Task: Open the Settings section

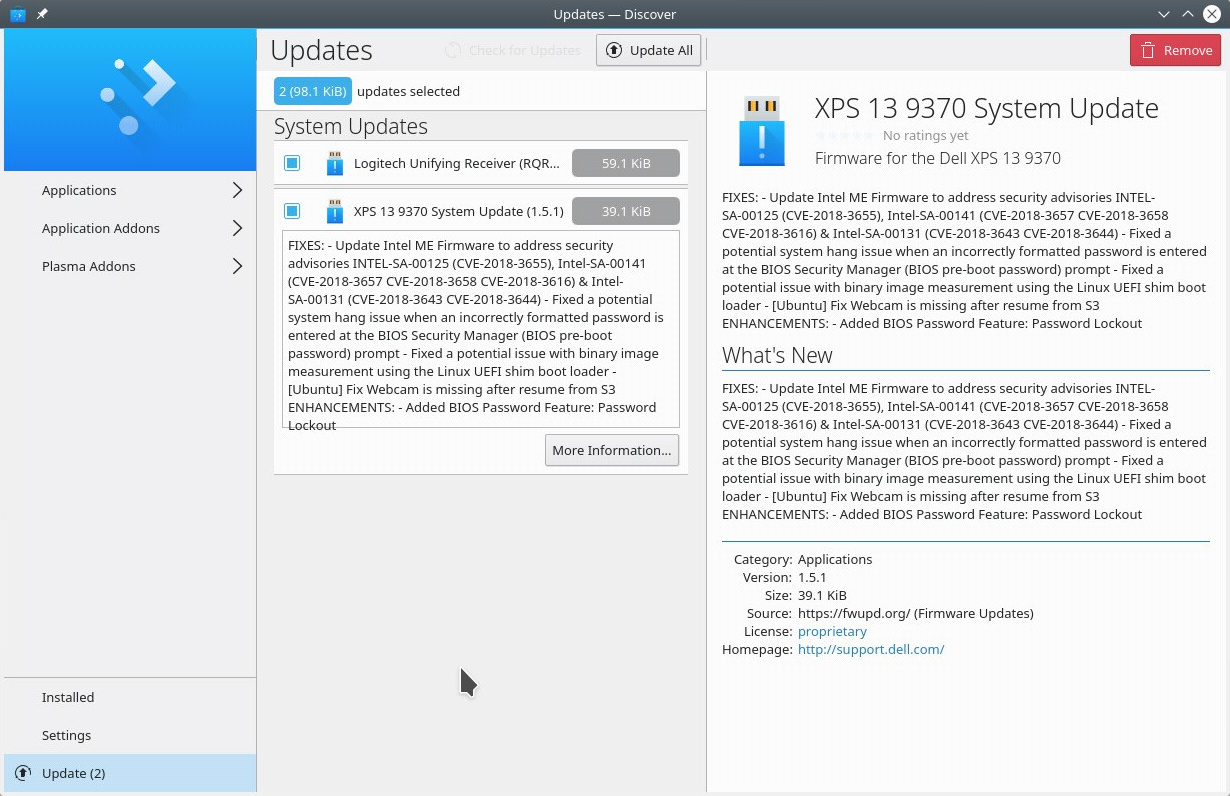Action: click(130, 735)
